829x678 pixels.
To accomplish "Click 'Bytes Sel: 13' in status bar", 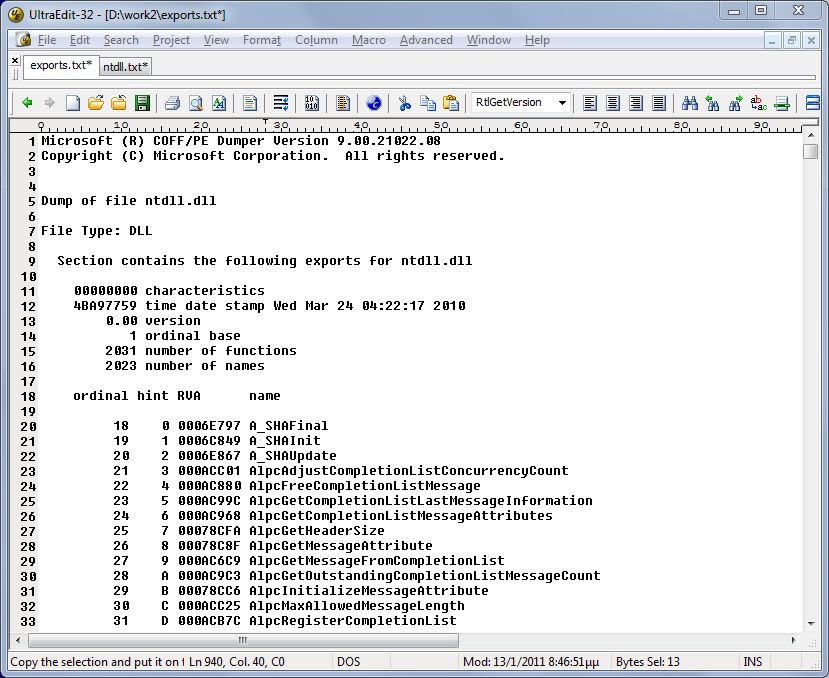I will click(648, 662).
